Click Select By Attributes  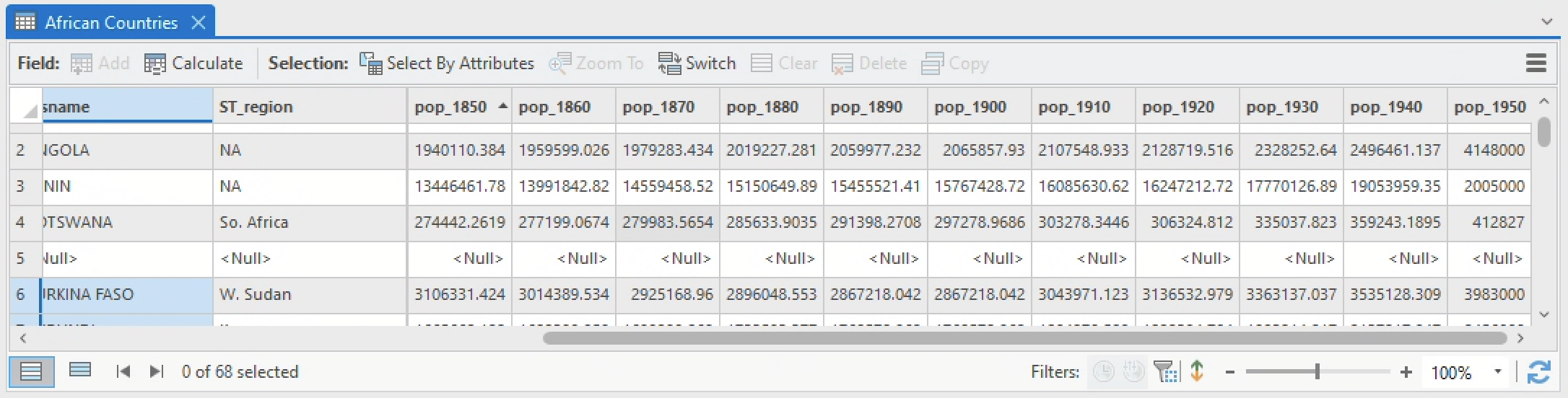447,63
